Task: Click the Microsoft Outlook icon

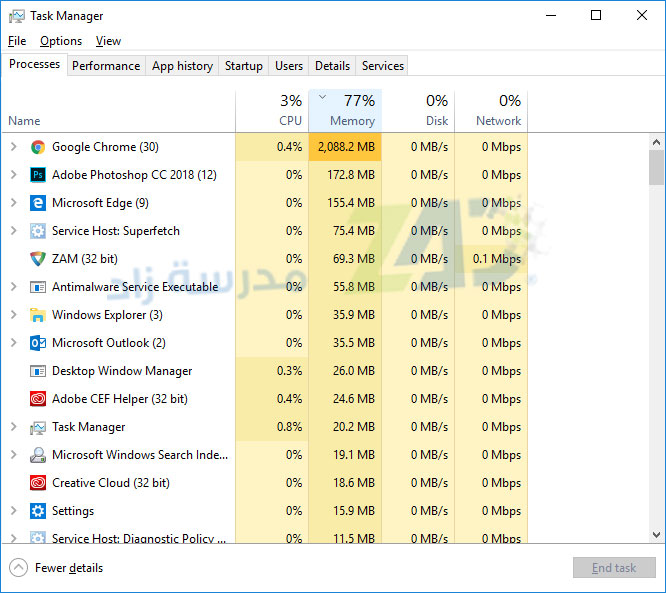Action: tap(38, 343)
